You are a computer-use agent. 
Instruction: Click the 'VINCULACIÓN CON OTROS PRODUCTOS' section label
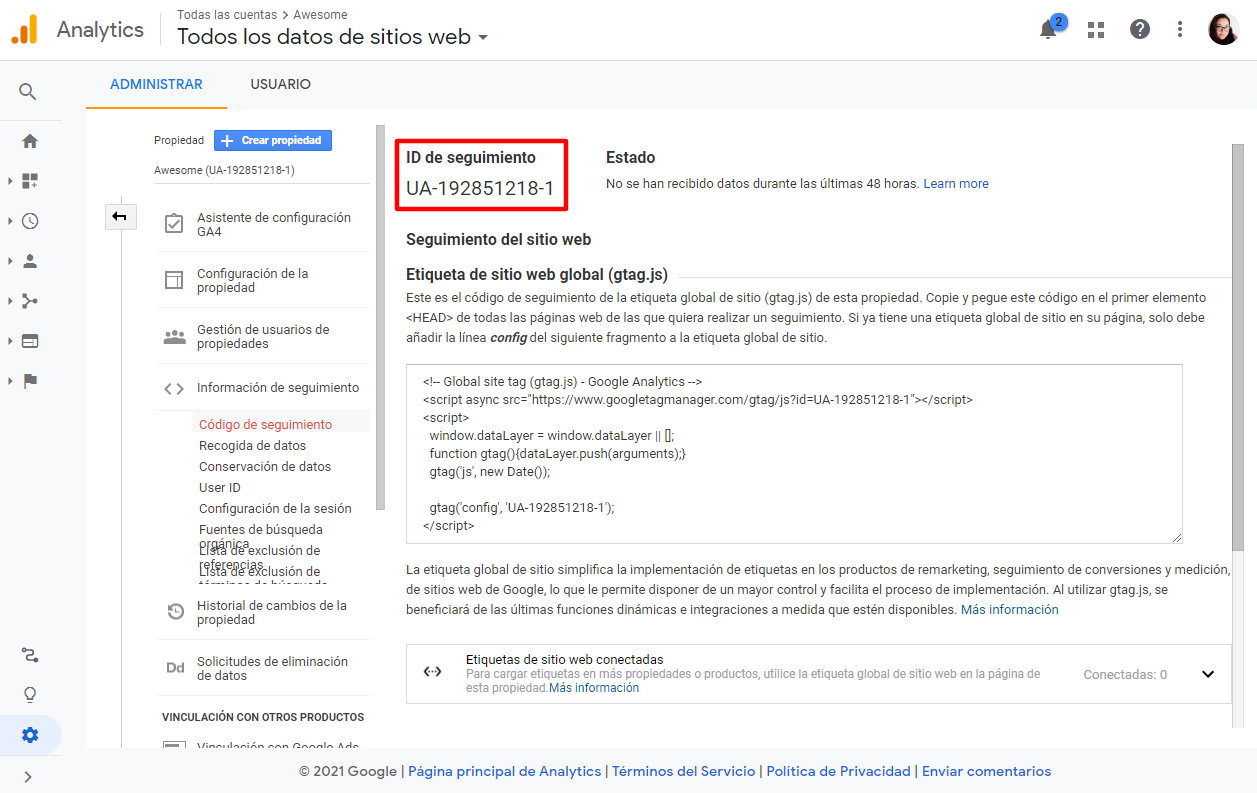(263, 717)
